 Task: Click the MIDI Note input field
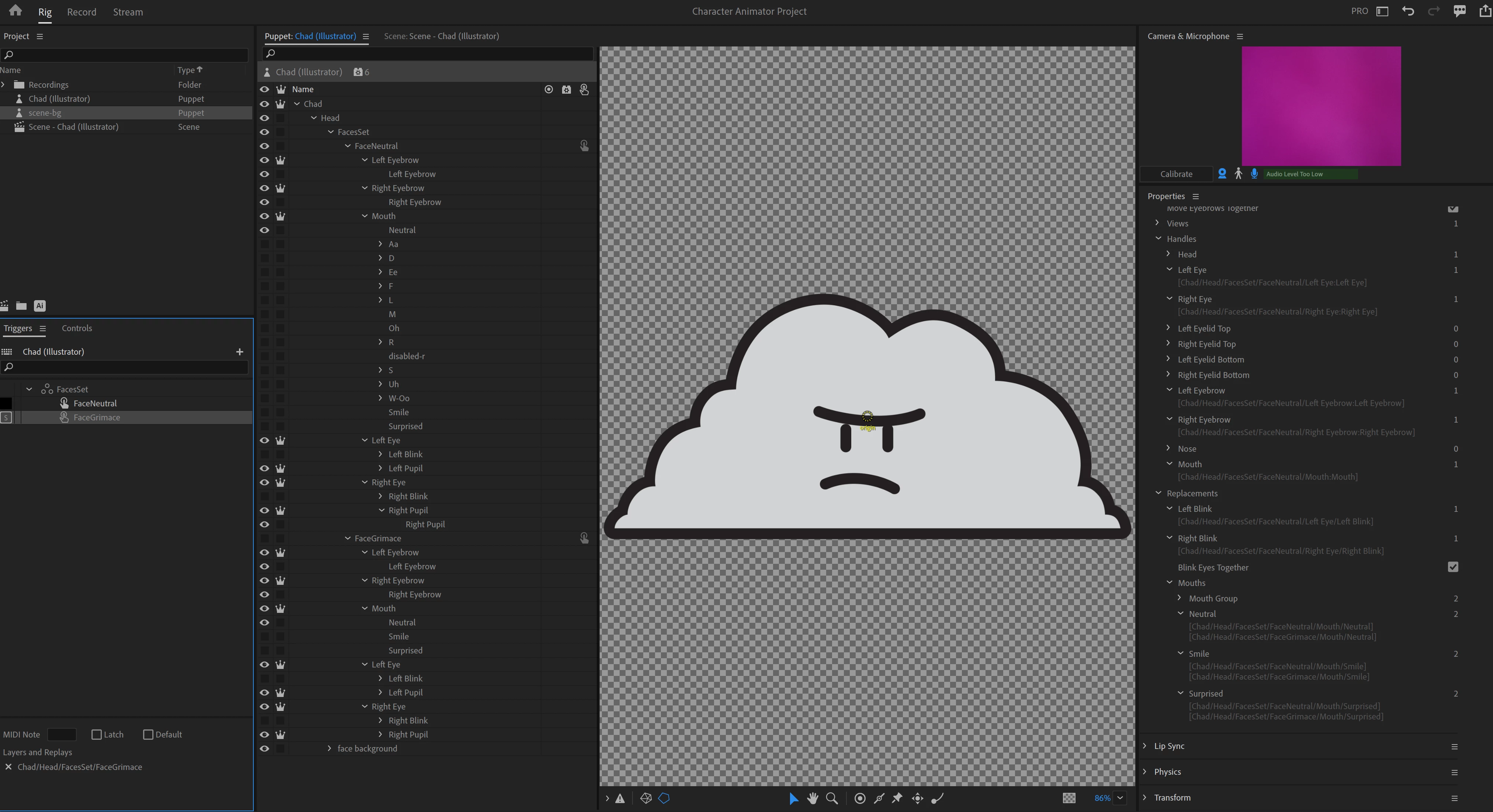62,734
